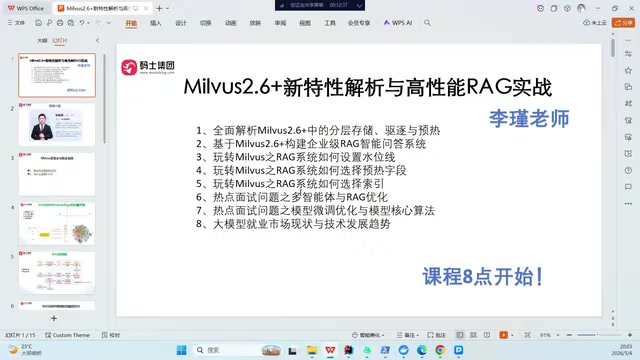The image size is (640, 360).
Task: Click the WPS AI button
Action: tap(398, 23)
